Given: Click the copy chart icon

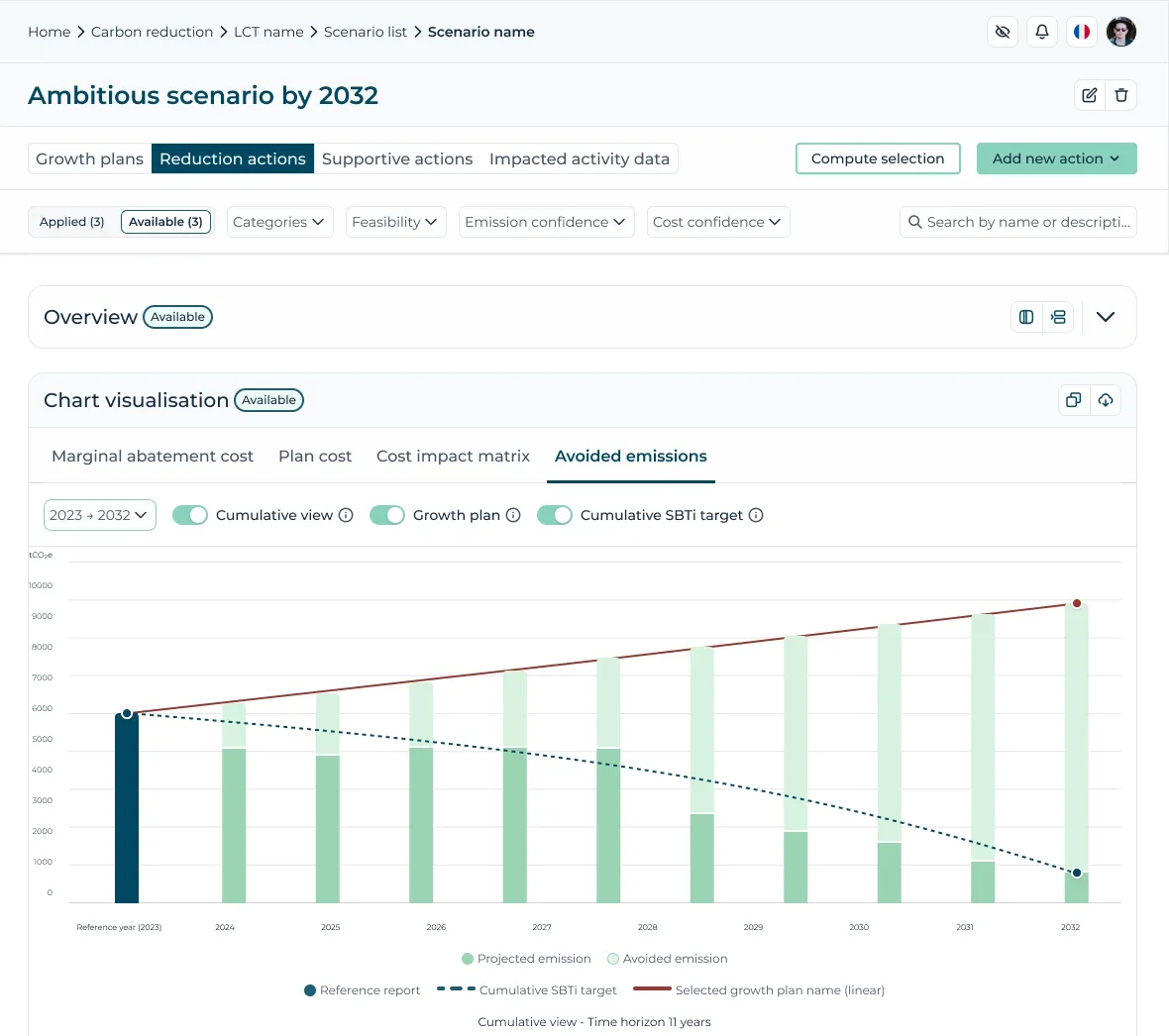Looking at the screenshot, I should tap(1074, 400).
